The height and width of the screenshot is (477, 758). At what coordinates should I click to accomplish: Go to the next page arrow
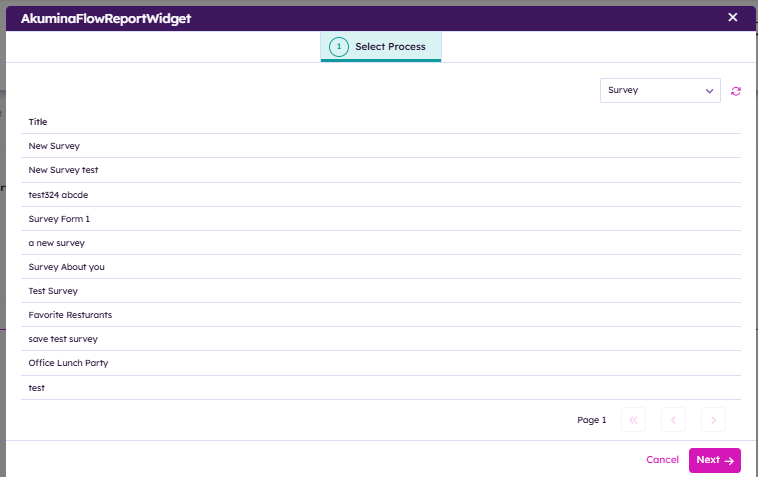pos(714,419)
